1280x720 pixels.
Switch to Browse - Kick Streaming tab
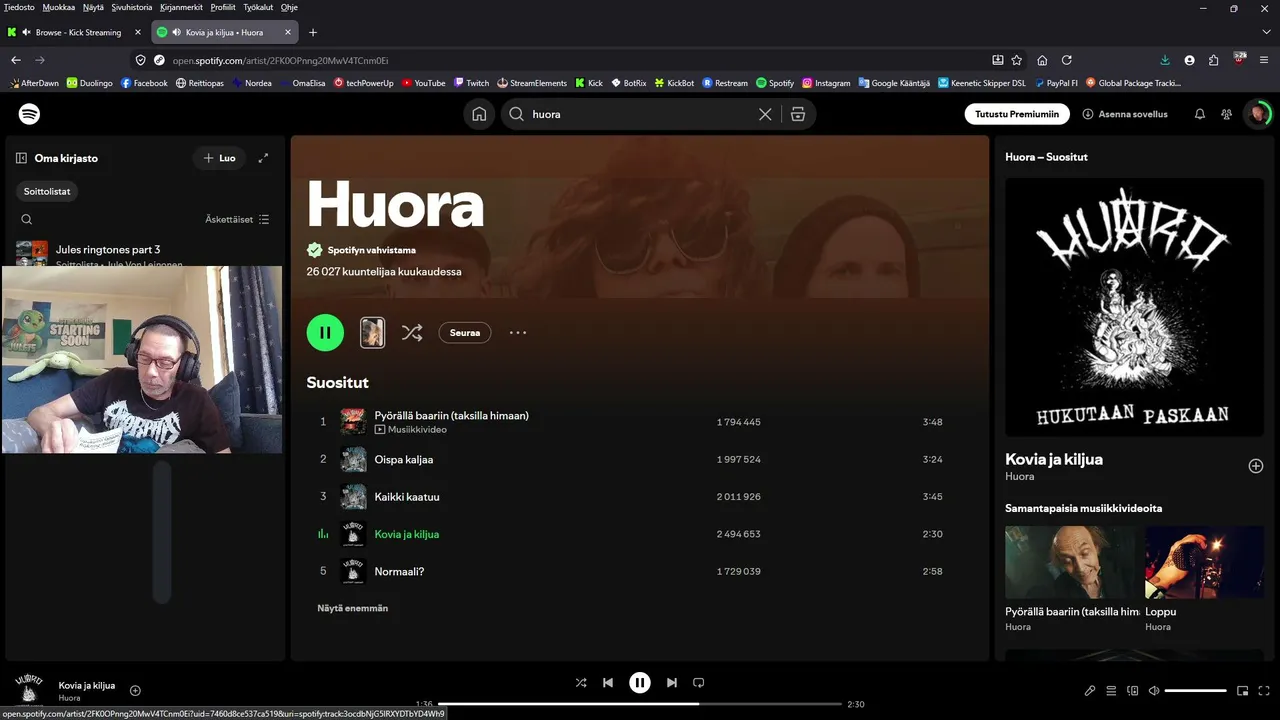pos(76,32)
